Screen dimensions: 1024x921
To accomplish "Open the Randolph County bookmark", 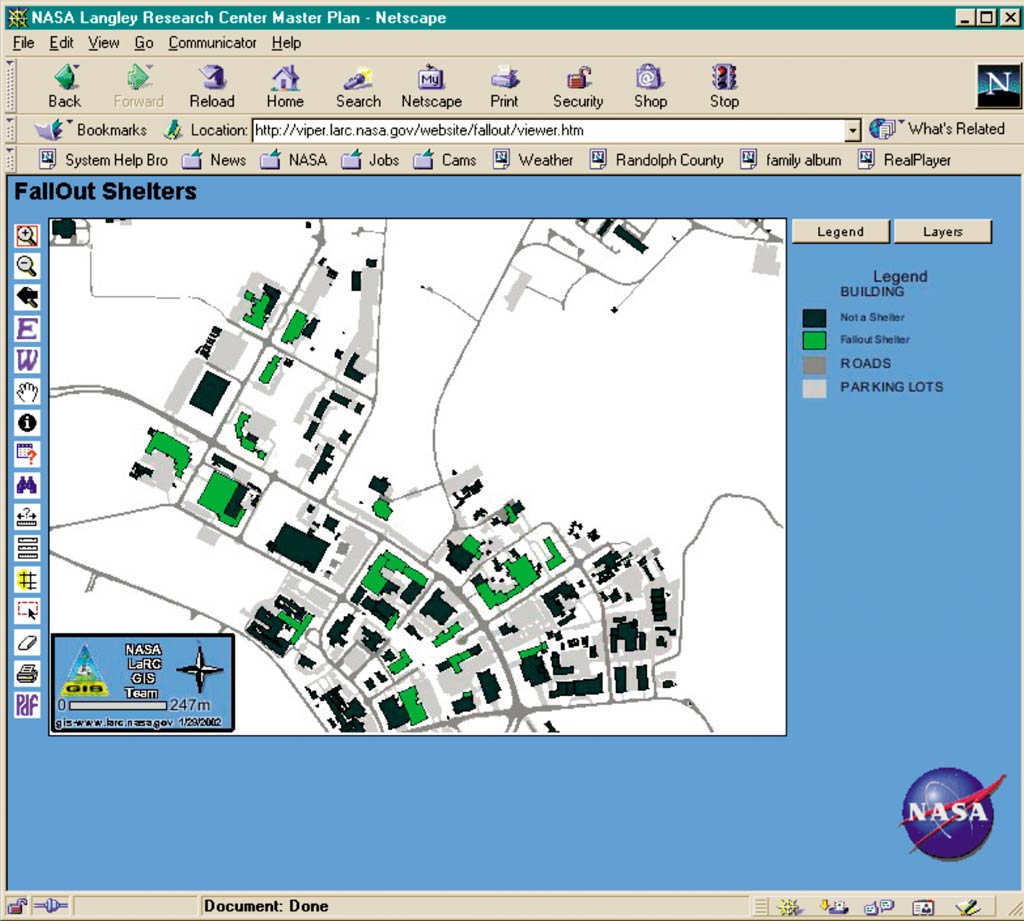I will [x=657, y=160].
